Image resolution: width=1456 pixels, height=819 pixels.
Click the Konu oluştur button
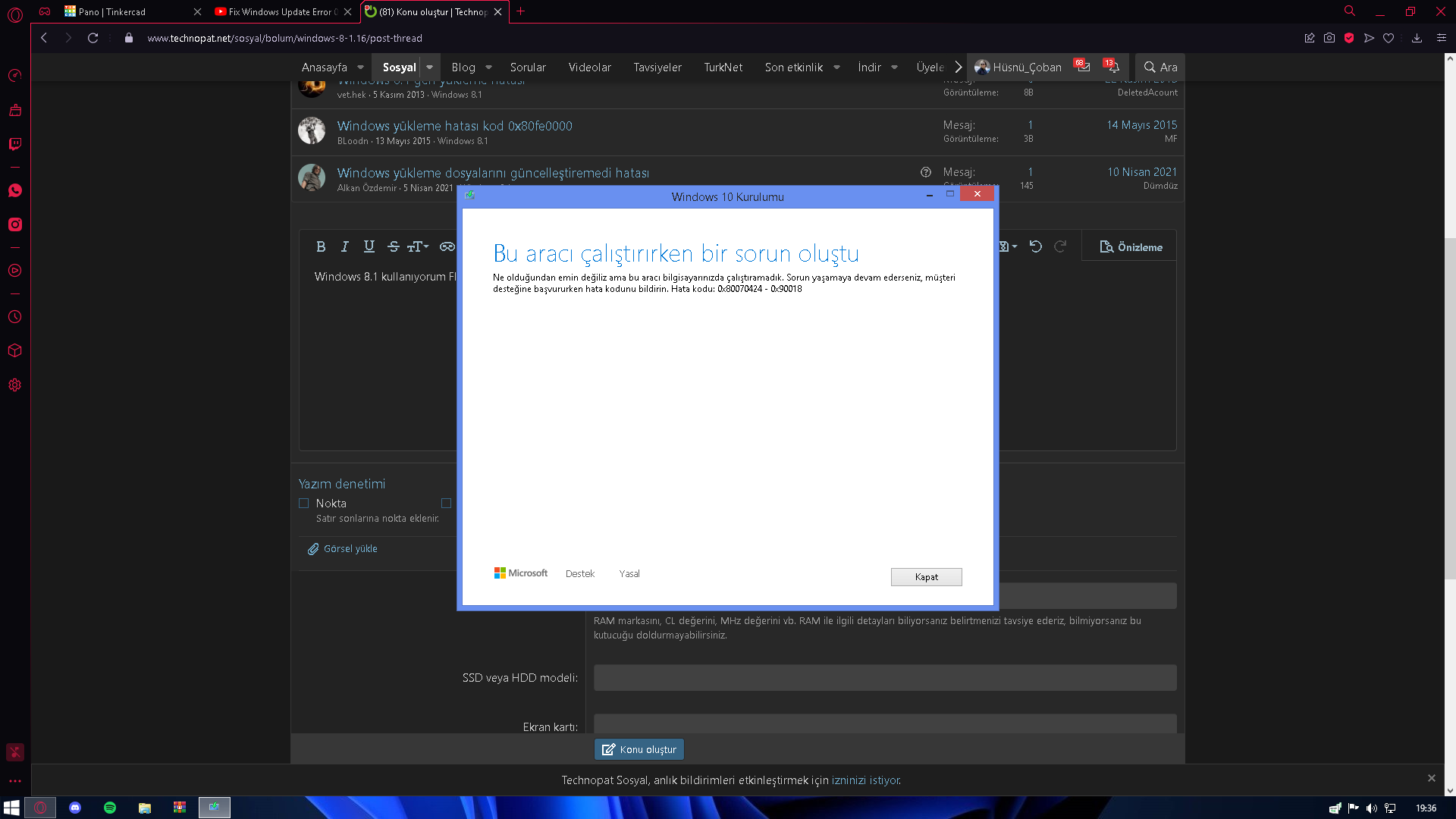[639, 749]
